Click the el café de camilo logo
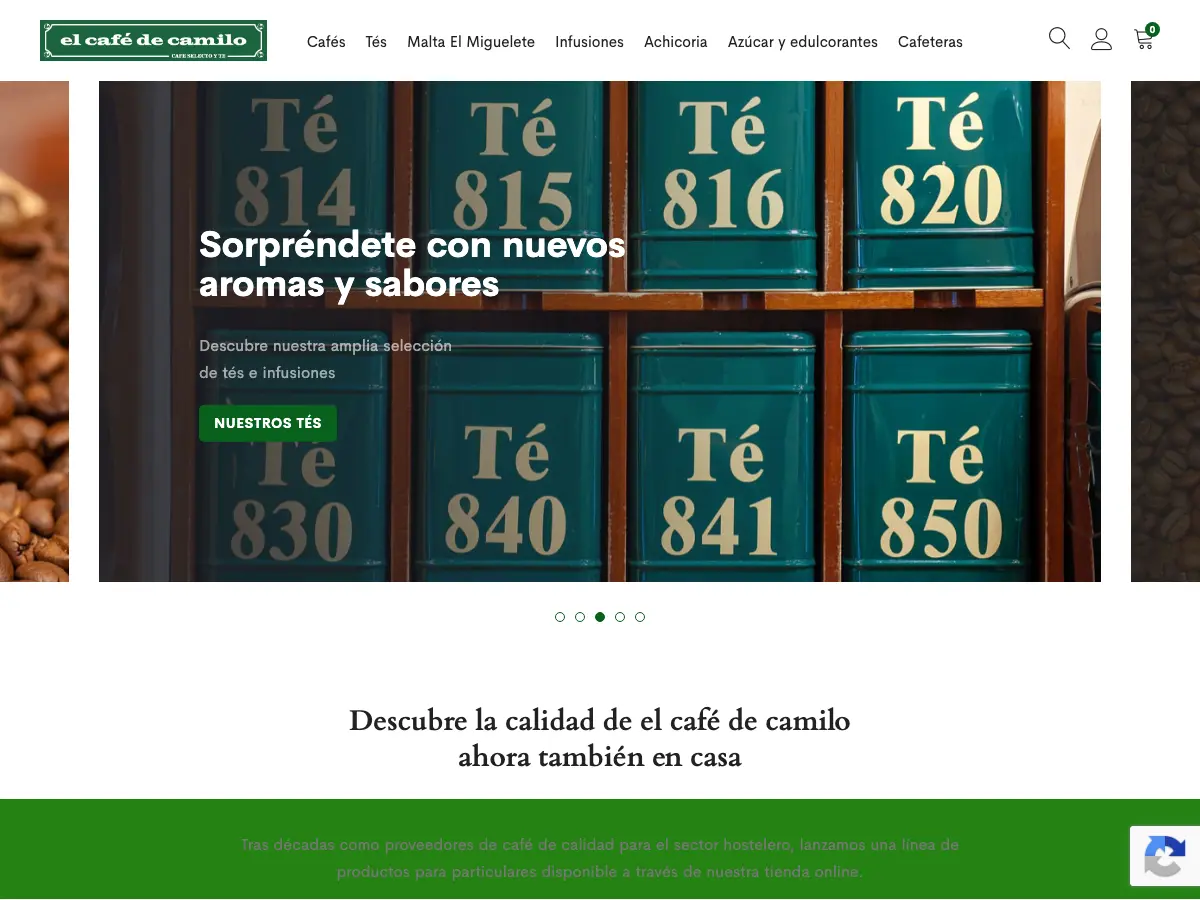The image size is (1200, 900). click(153, 41)
